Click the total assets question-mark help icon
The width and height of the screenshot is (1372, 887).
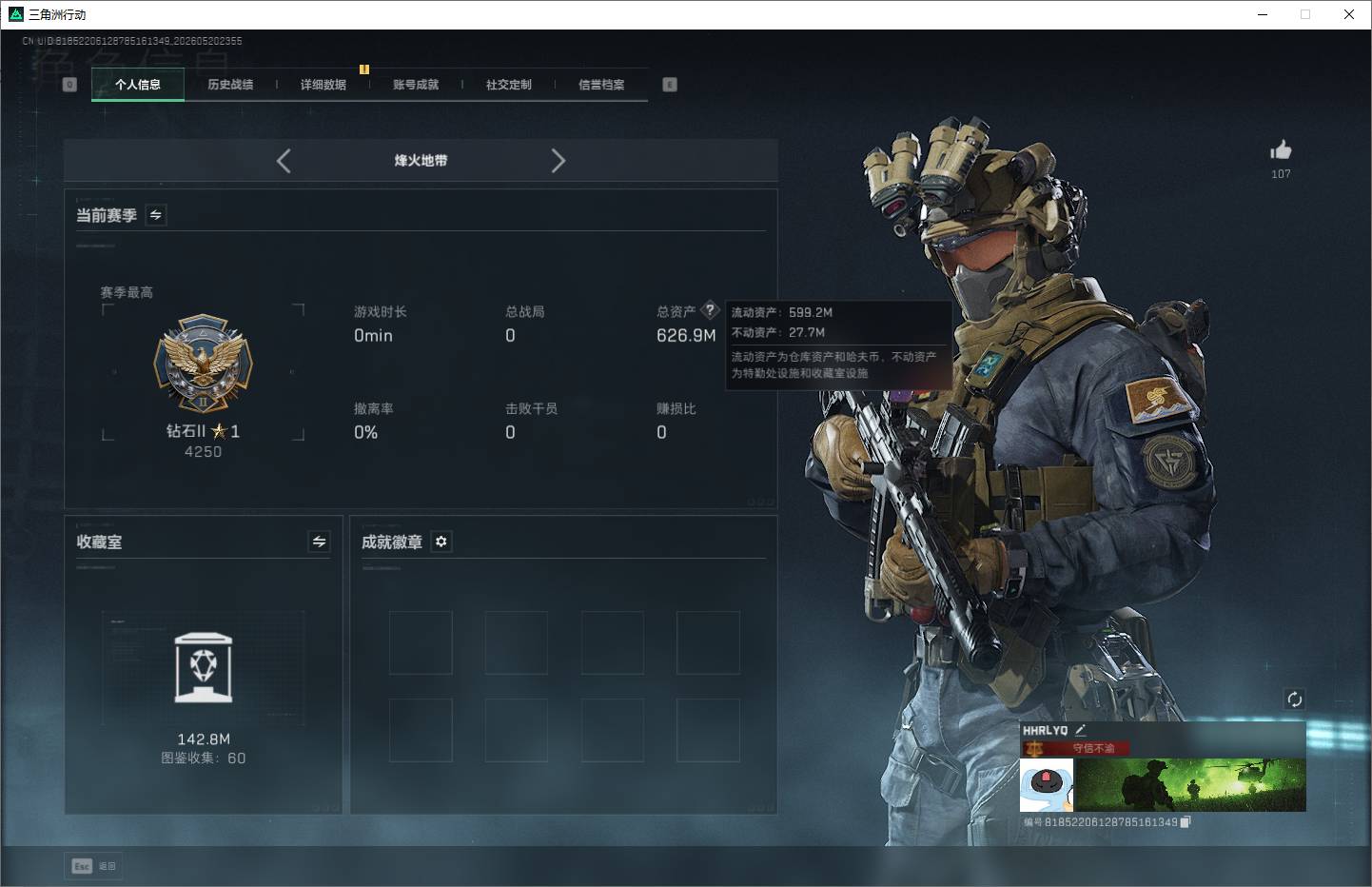pos(710,310)
